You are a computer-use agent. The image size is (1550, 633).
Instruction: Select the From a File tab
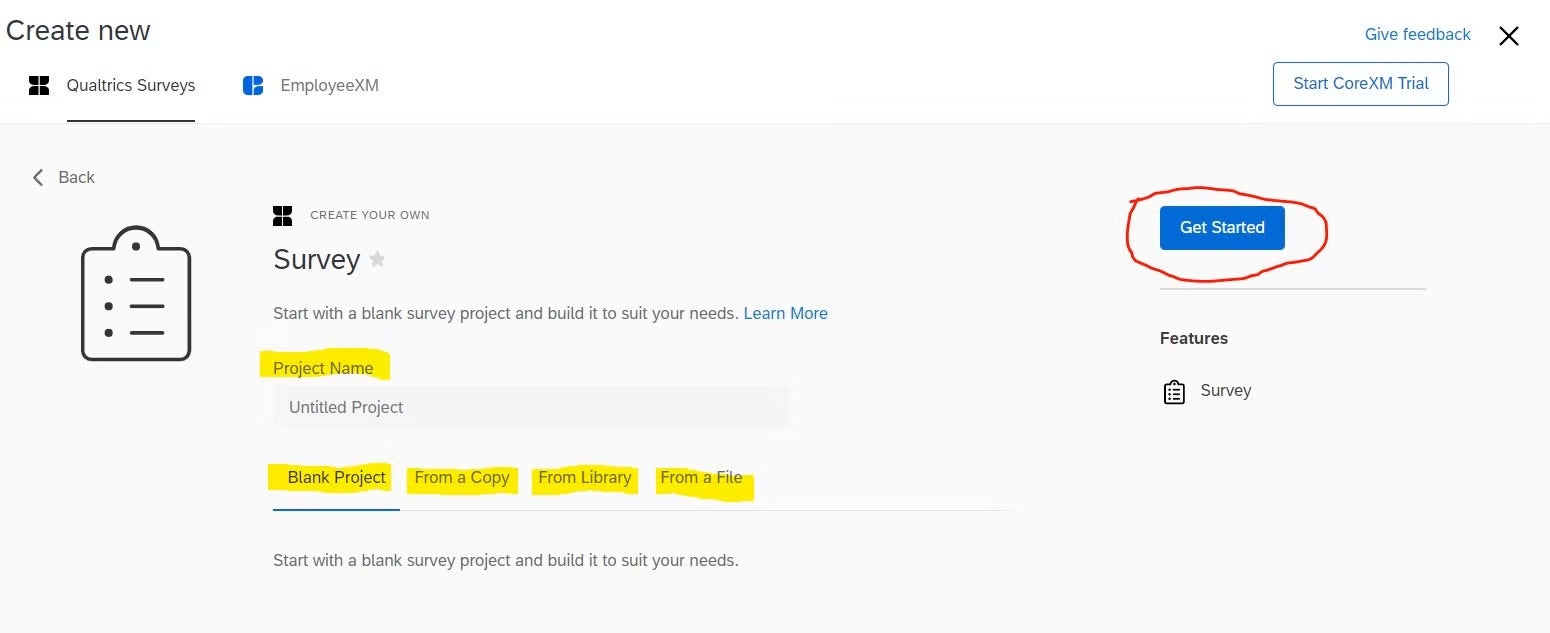701,477
